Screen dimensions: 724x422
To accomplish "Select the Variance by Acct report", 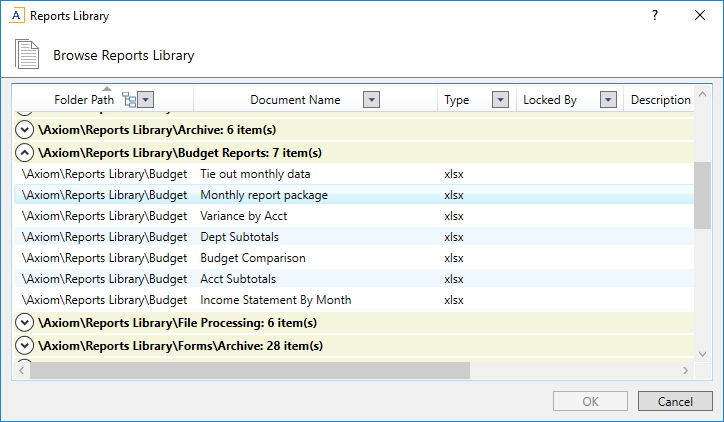I will pos(244,216).
